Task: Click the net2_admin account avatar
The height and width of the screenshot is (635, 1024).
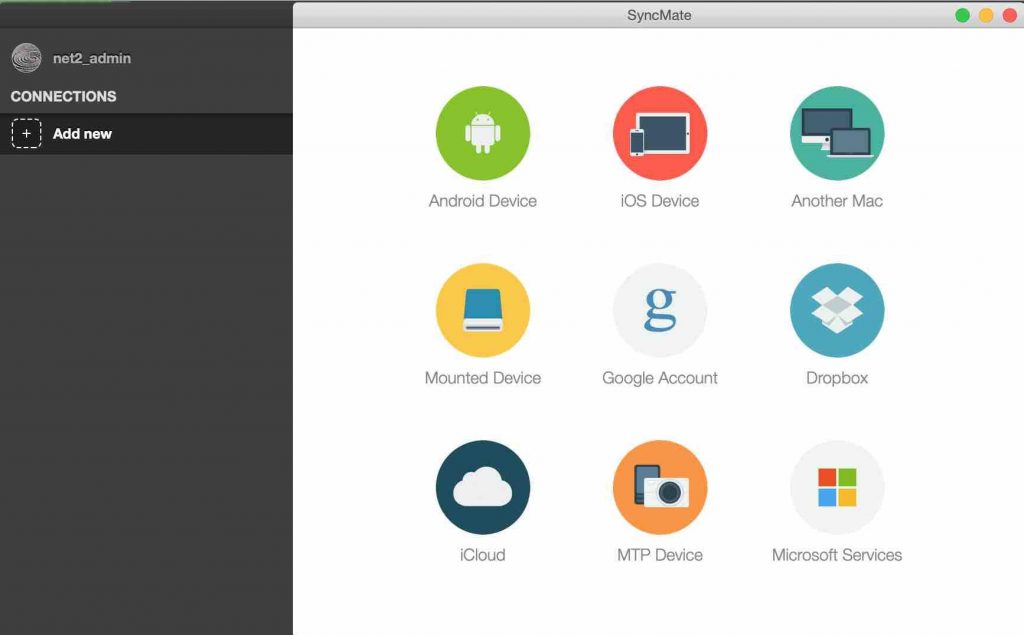Action: 25,57
